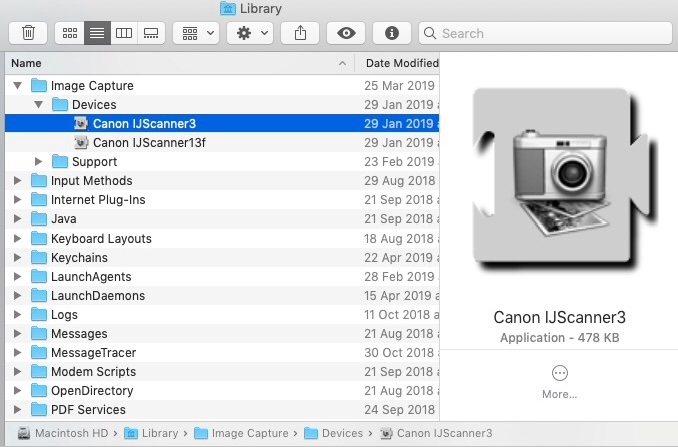Click the Java folder icon
Screen dimensions: 678x447
[39, 219]
